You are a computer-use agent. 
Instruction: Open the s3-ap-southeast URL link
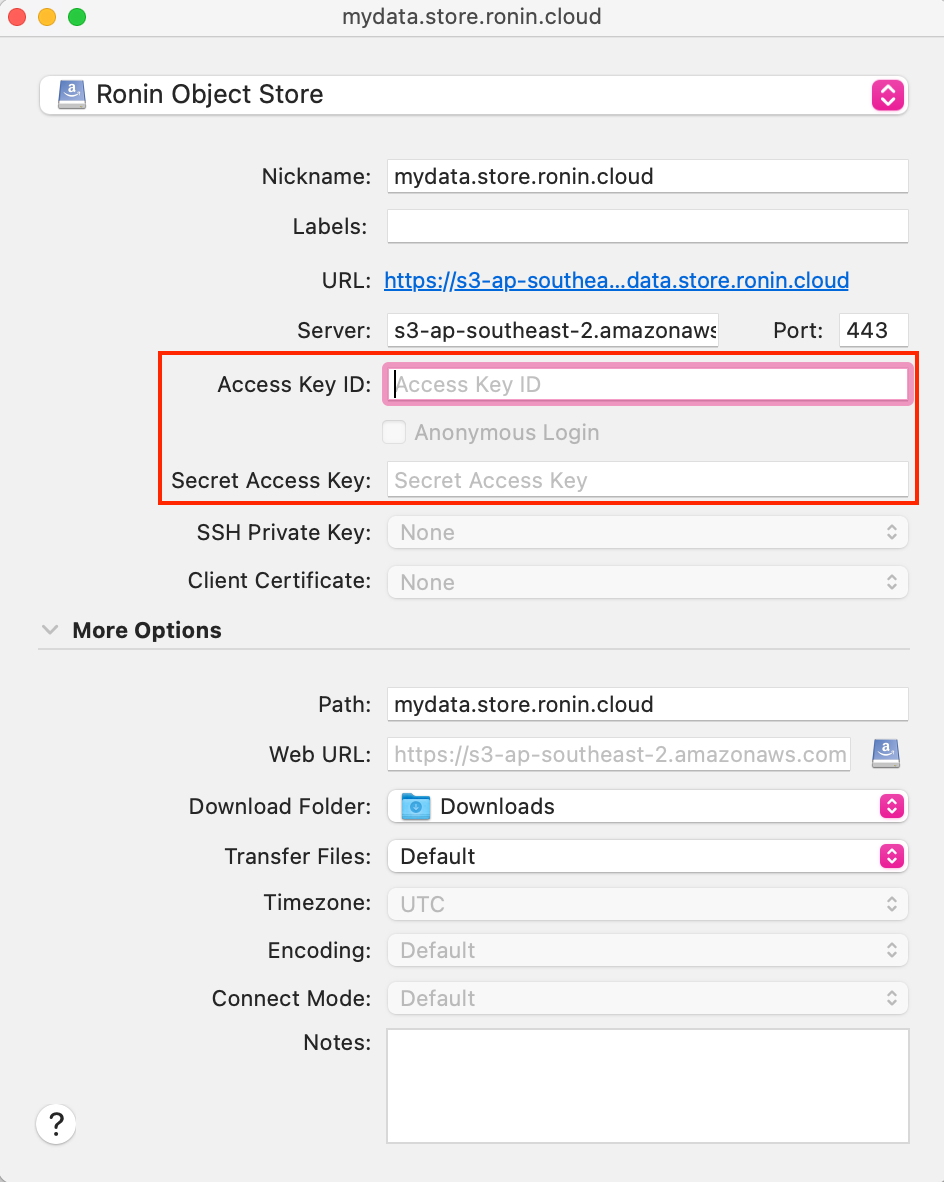(x=617, y=280)
